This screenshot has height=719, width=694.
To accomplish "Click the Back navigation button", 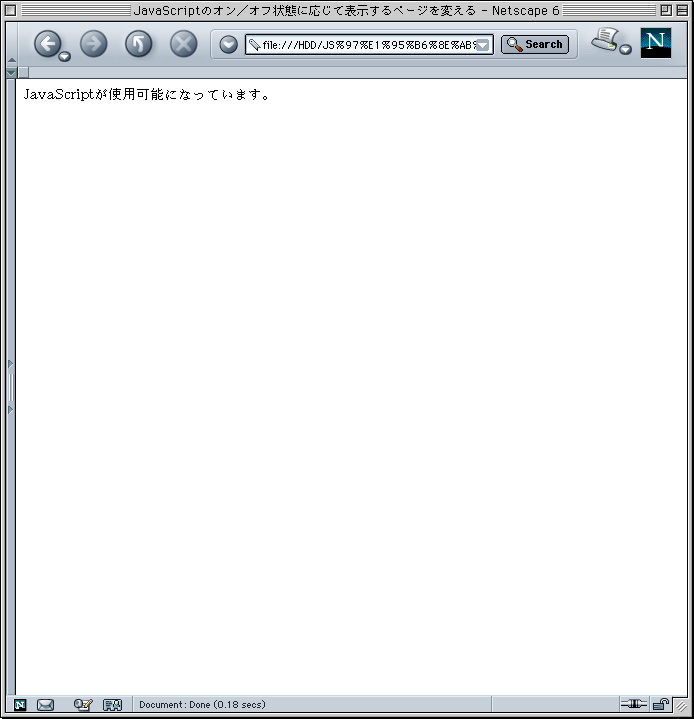I will pyautogui.click(x=47, y=43).
